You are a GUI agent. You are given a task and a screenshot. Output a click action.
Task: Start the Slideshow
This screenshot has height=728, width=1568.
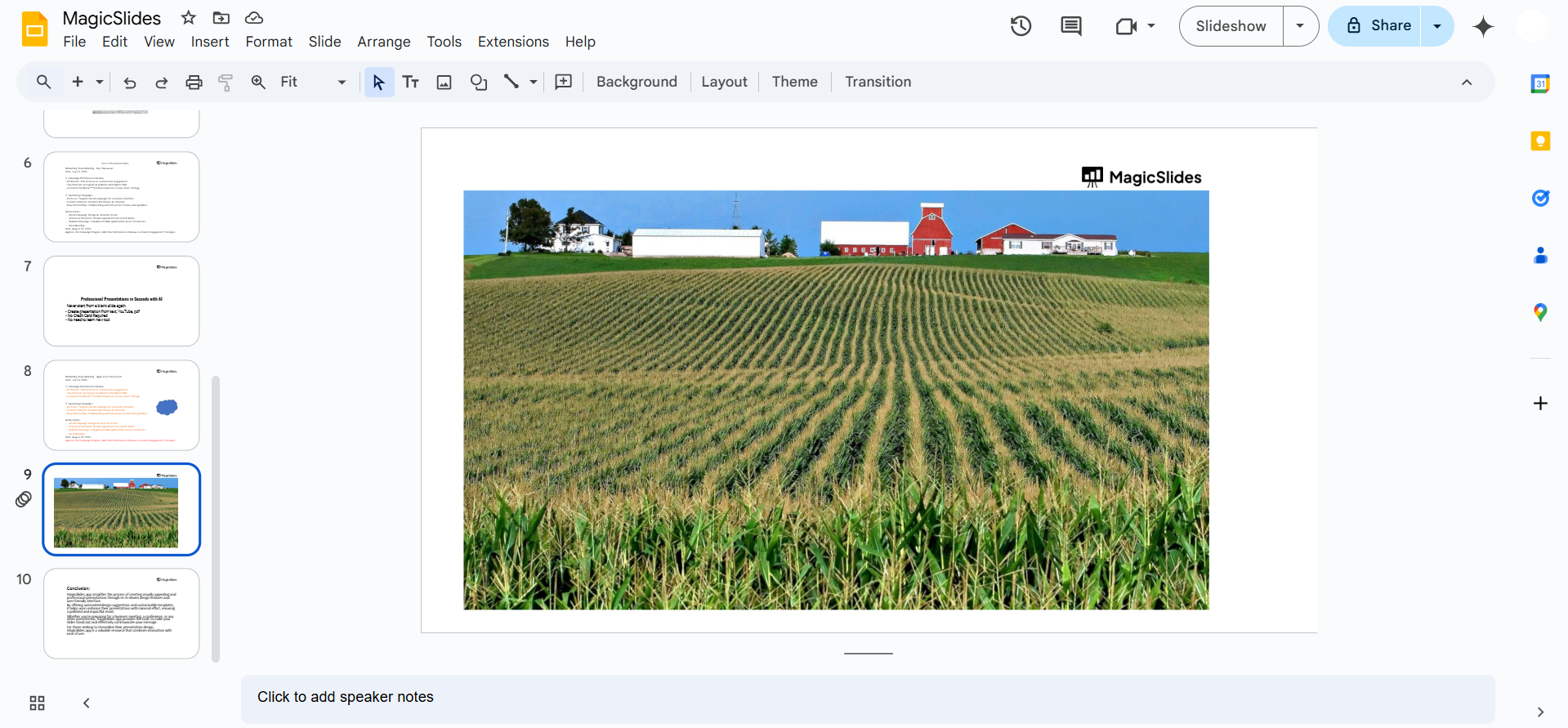1231,26
